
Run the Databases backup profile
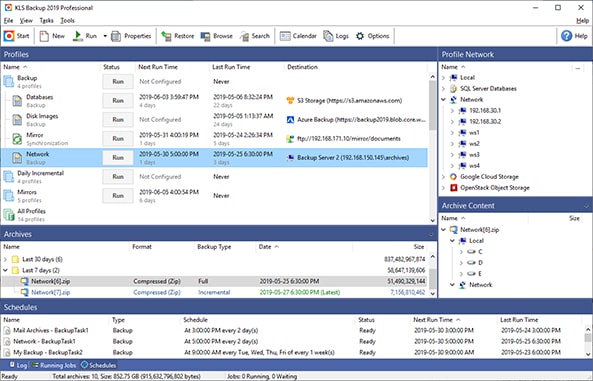click(118, 101)
